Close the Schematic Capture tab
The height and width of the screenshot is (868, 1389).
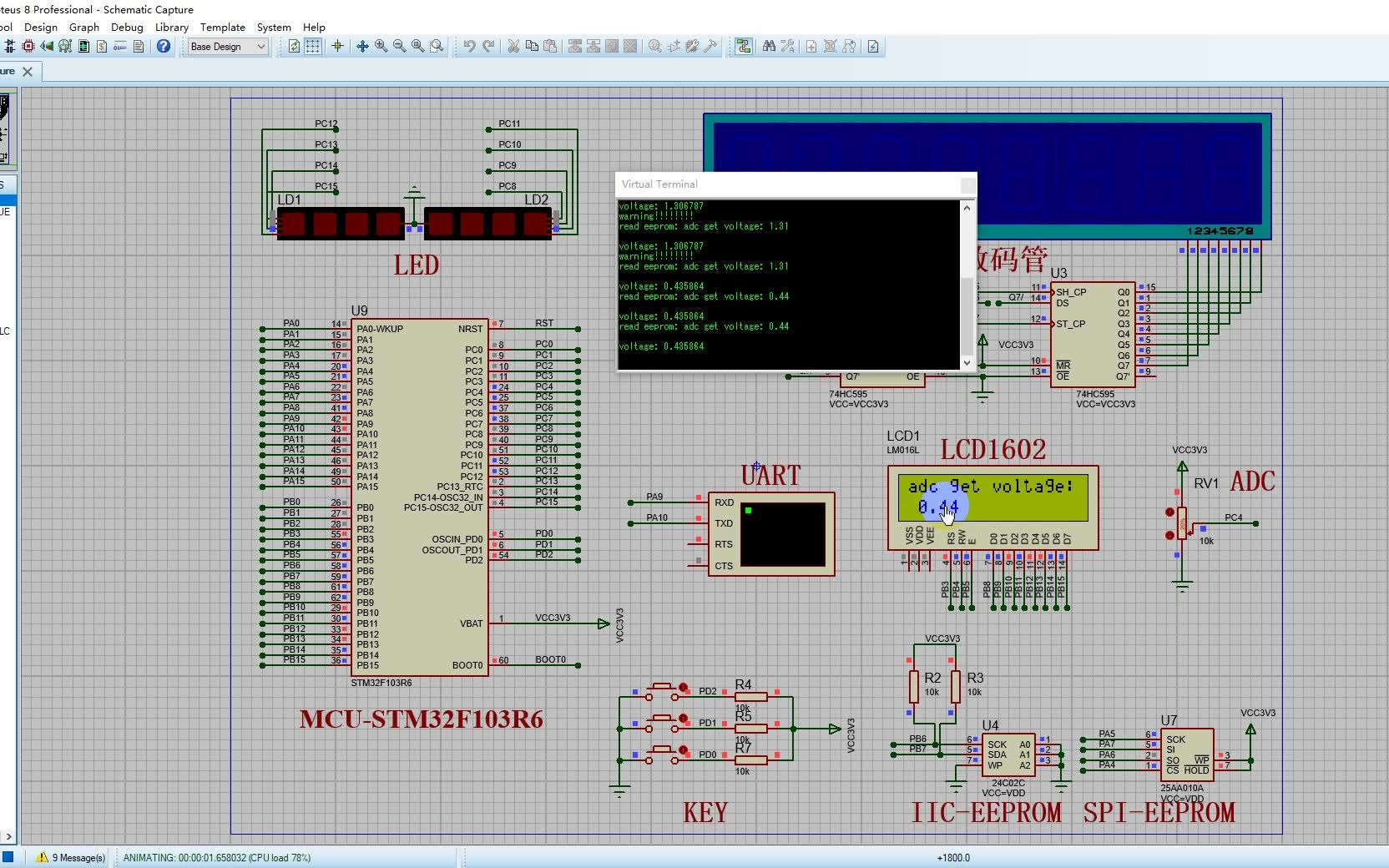(x=28, y=72)
